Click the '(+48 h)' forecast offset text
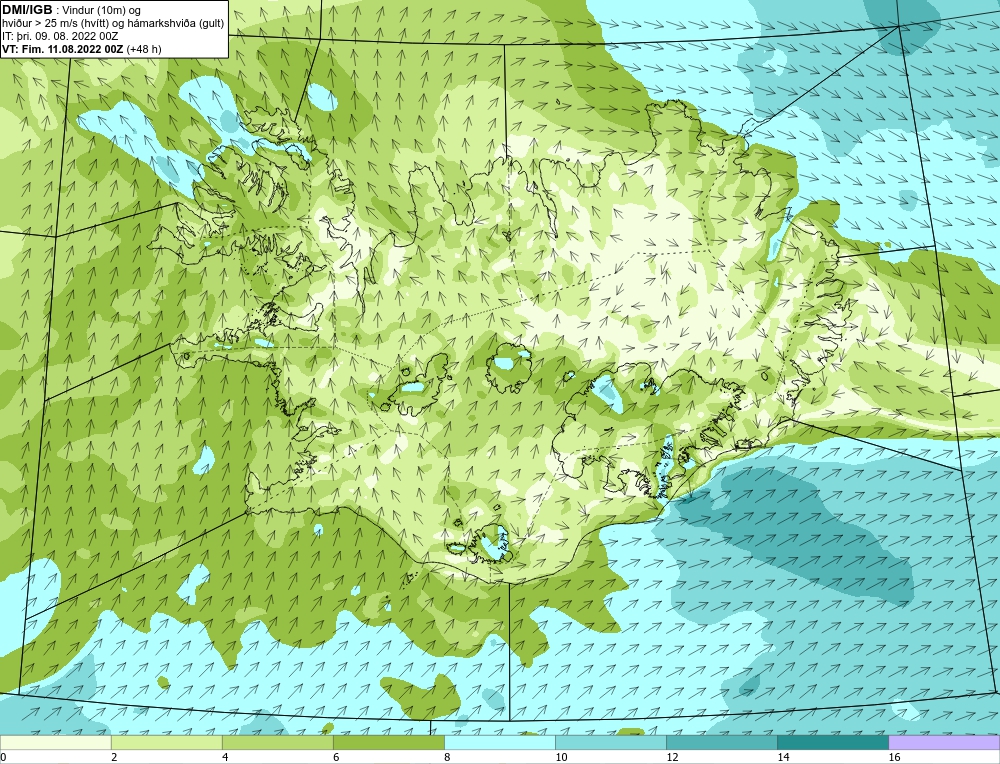This screenshot has height=764, width=1000. click(x=144, y=49)
